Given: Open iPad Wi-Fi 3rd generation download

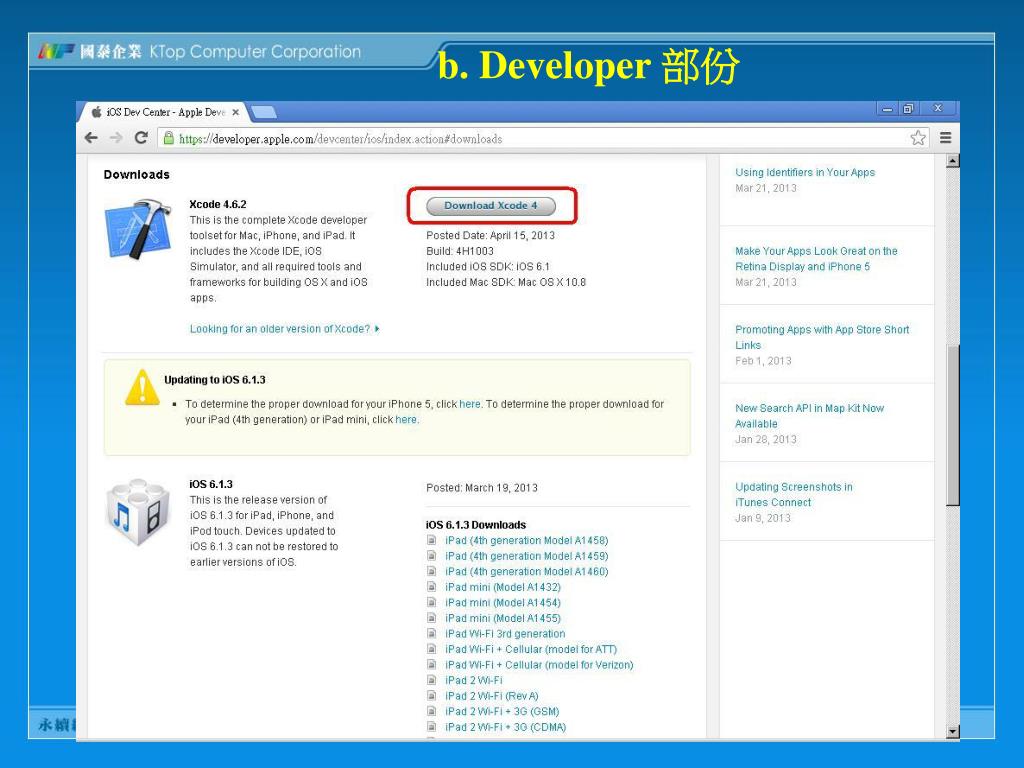Looking at the screenshot, I should pyautogui.click(x=505, y=634).
